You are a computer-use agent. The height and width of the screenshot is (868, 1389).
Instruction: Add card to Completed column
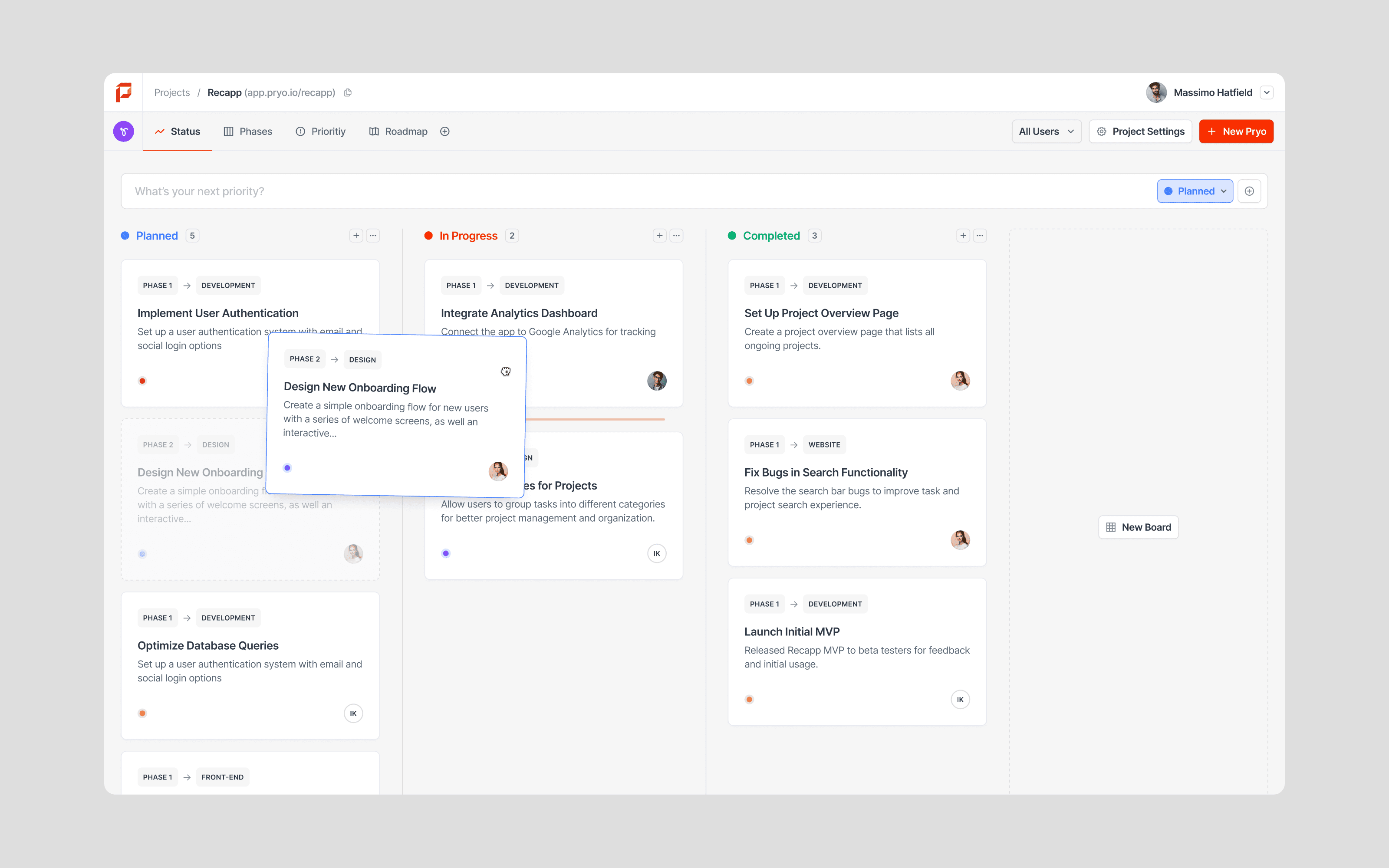pyautogui.click(x=963, y=235)
